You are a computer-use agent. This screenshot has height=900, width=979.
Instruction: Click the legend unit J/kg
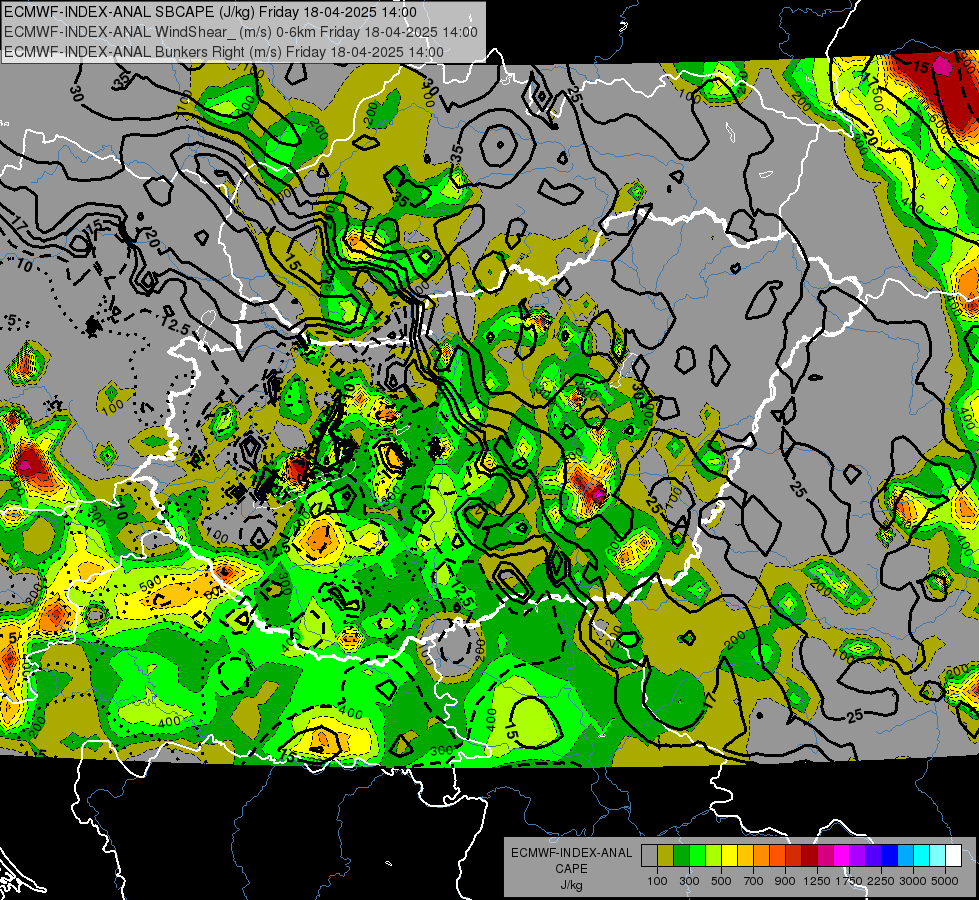point(572,885)
